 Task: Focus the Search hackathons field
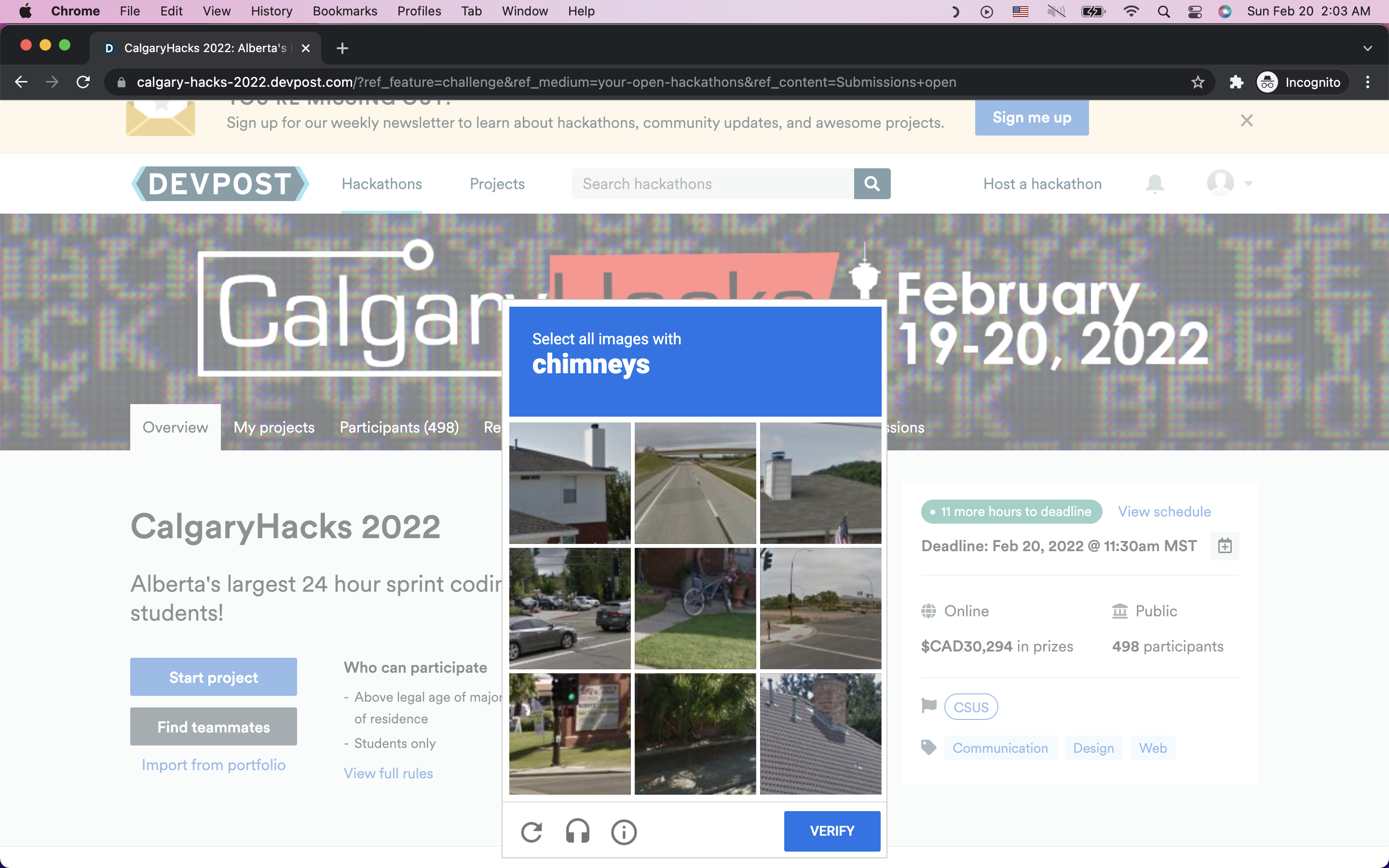pos(712,184)
